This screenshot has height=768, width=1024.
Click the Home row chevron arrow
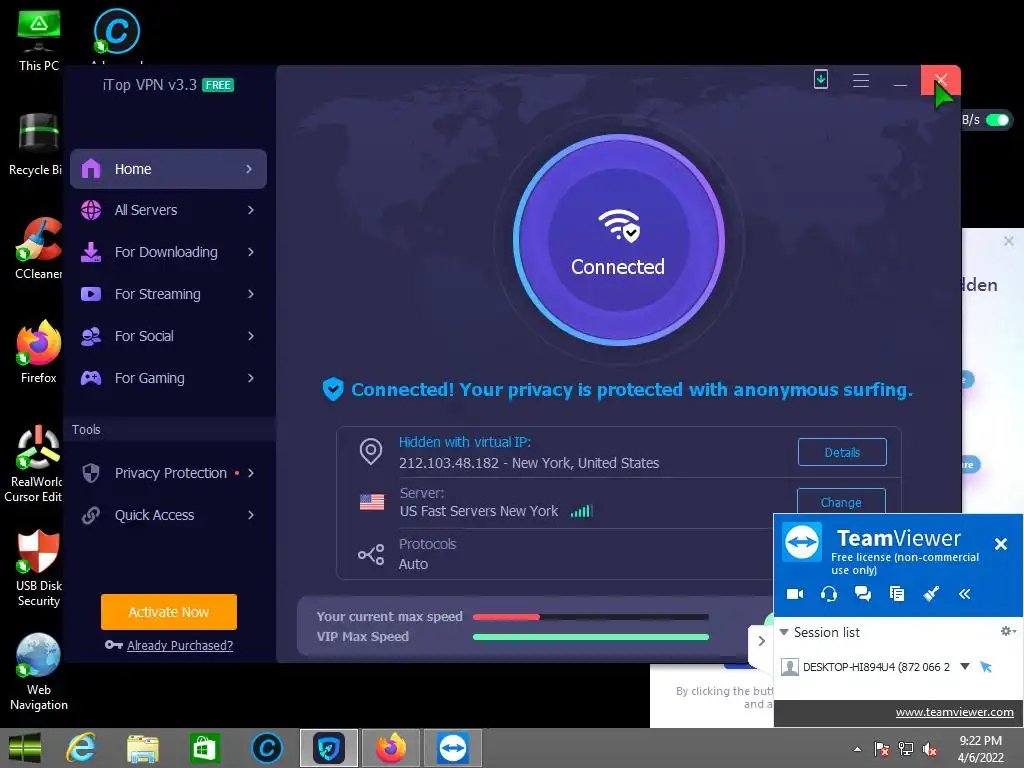click(249, 169)
